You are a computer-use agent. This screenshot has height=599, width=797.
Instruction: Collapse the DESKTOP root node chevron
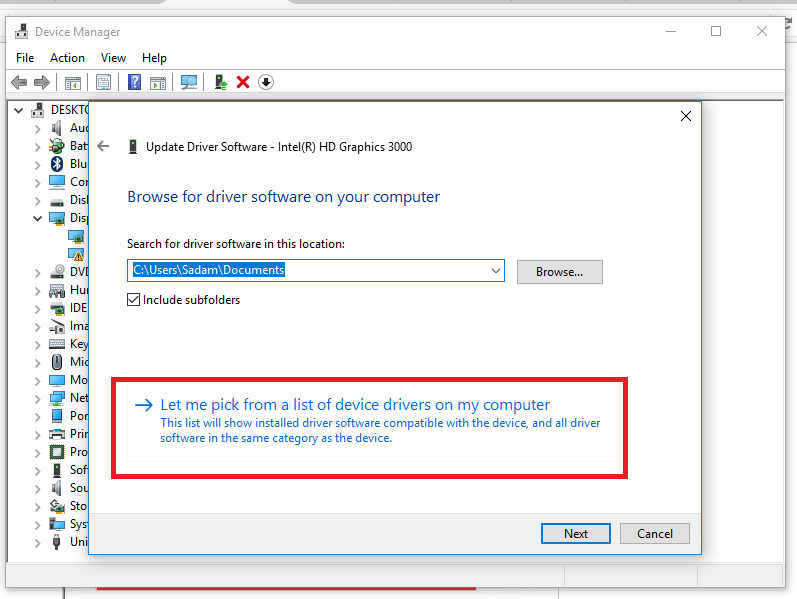[19, 110]
